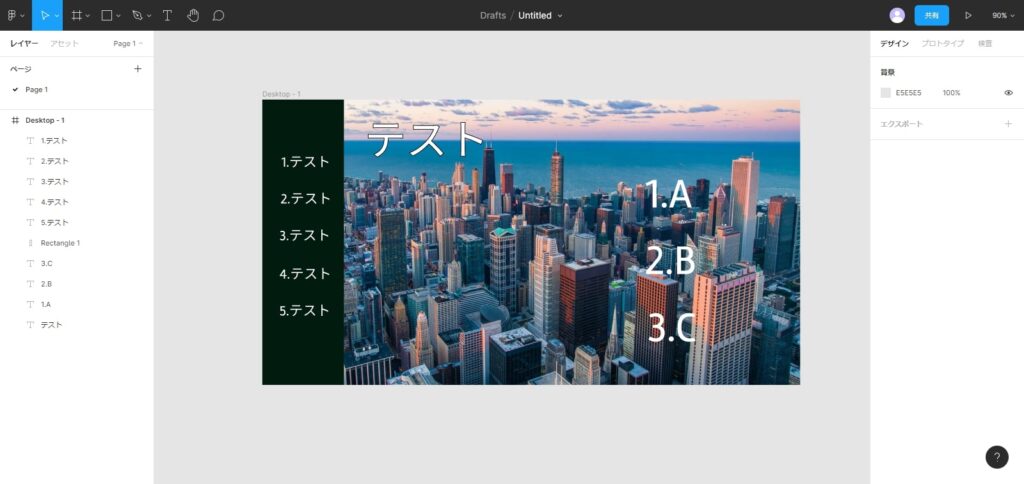Screen dimensions: 1024x484
Task: Click the blue 共有 share button
Action: [931, 16]
